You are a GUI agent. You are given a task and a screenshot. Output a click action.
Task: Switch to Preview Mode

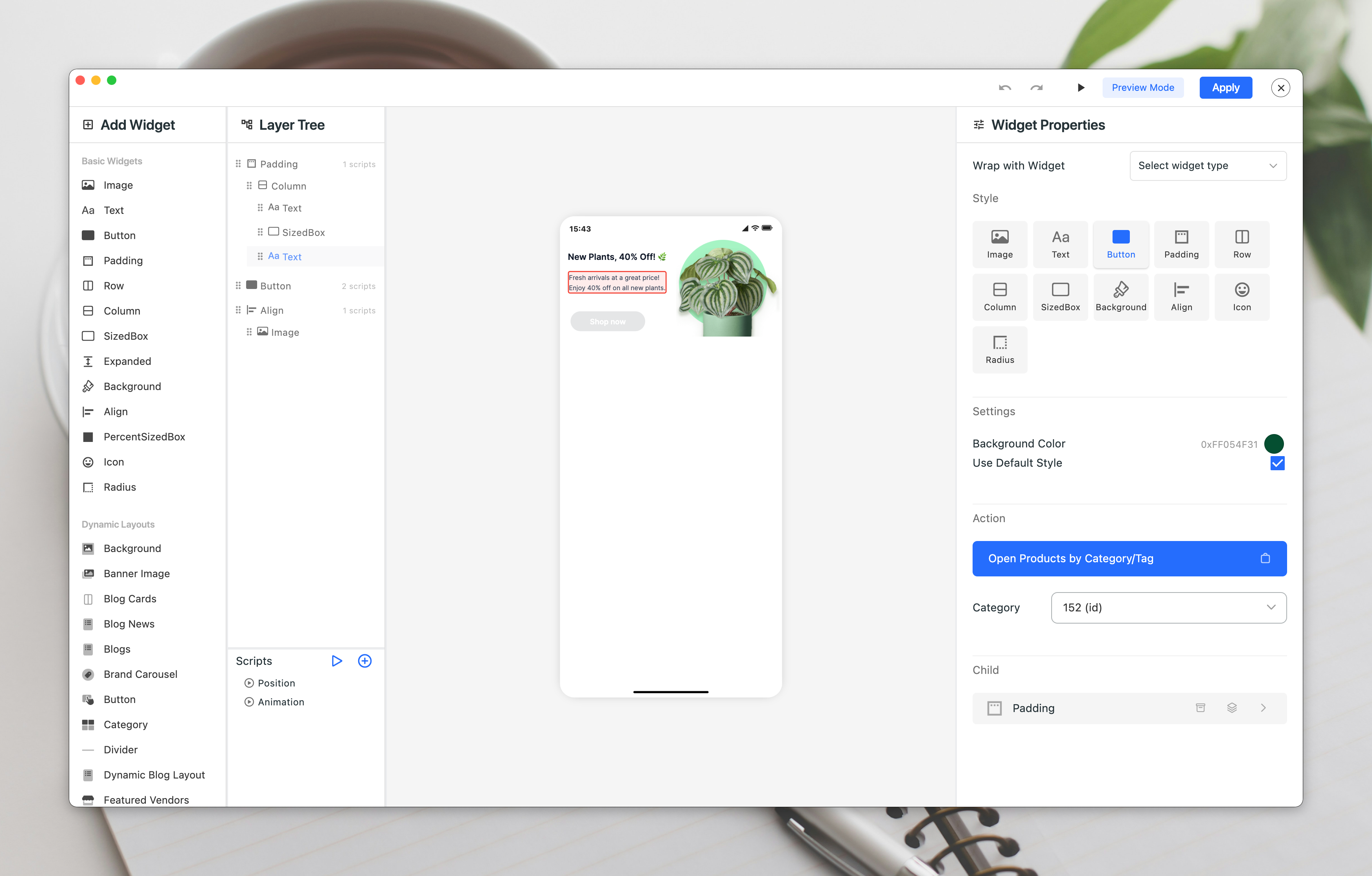click(x=1142, y=88)
